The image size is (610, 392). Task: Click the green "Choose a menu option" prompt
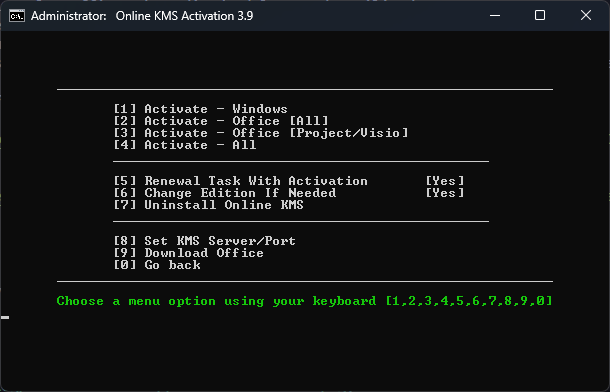[304, 301]
